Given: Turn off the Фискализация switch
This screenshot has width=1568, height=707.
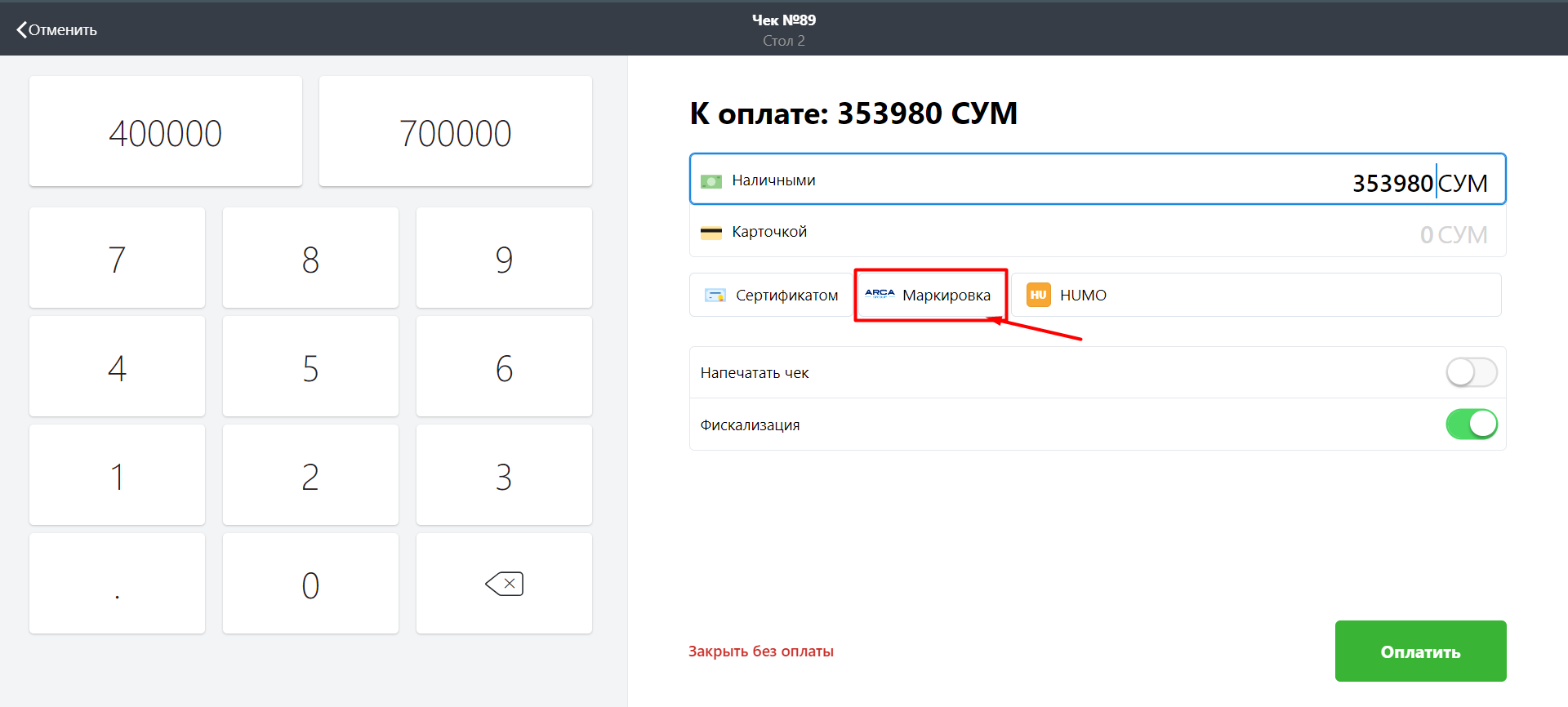Looking at the screenshot, I should click(1472, 425).
